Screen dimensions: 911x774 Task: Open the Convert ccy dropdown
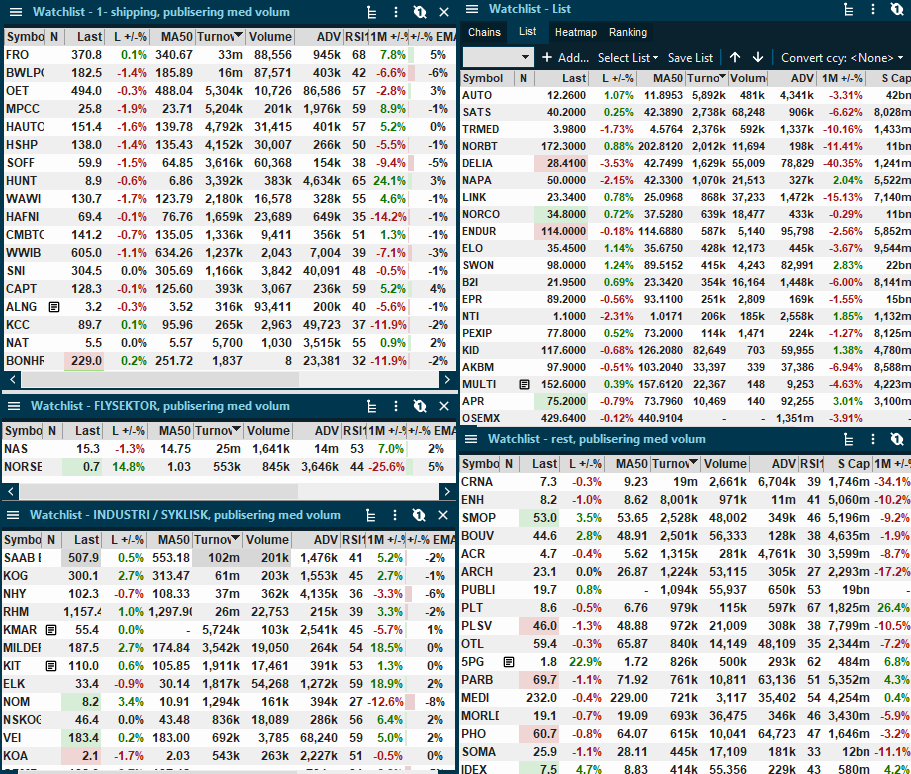842,58
